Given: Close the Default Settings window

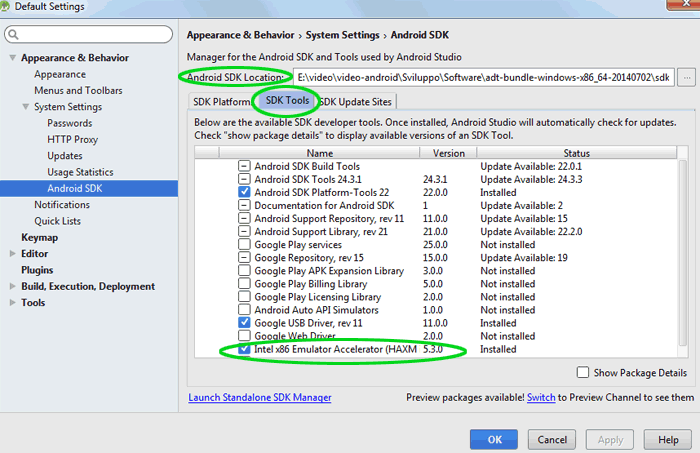Looking at the screenshot, I should (x=683, y=4).
